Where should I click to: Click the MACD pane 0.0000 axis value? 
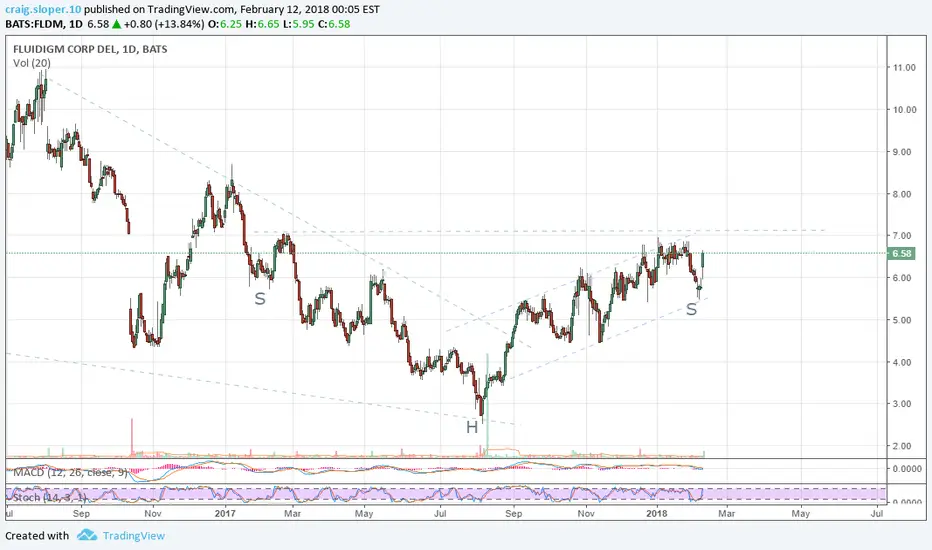click(907, 469)
